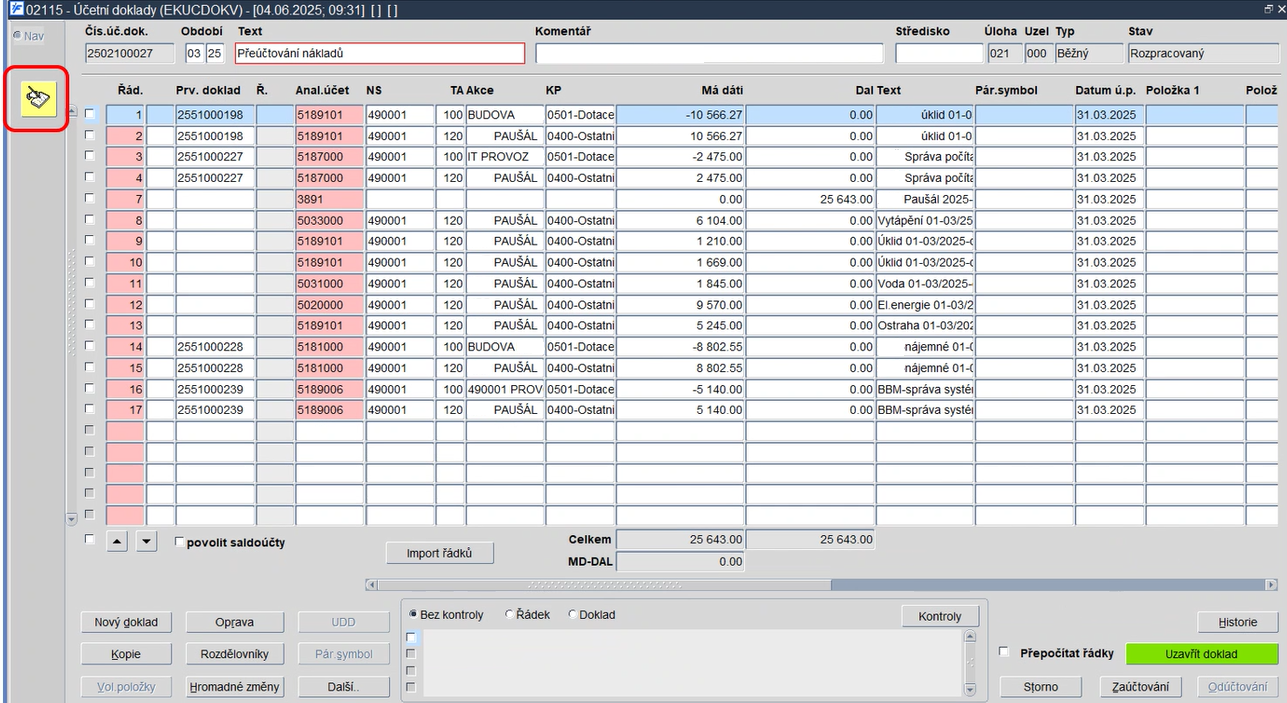Click into the Komentář field

(710, 53)
